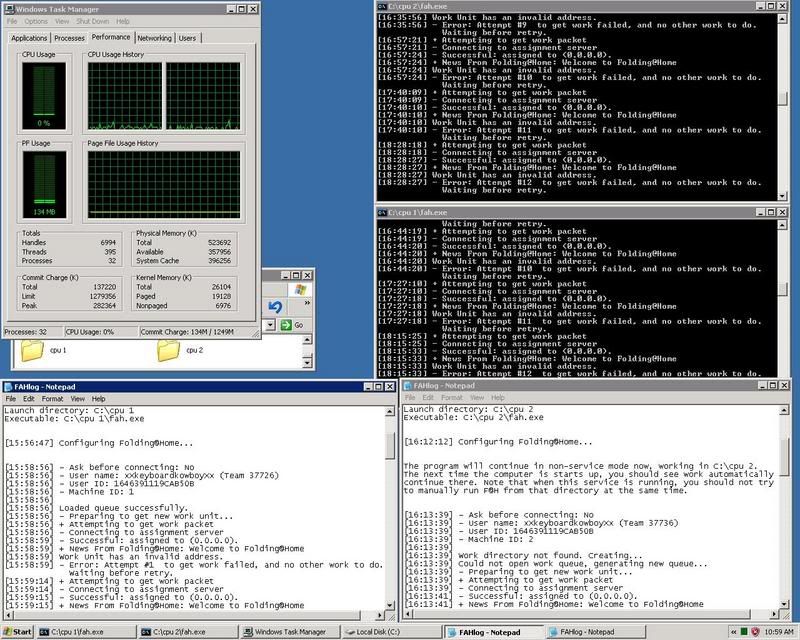Screen dimensions: 800x640
Task: Click the left FAHlog Notepad title icon
Action: (x=8, y=387)
